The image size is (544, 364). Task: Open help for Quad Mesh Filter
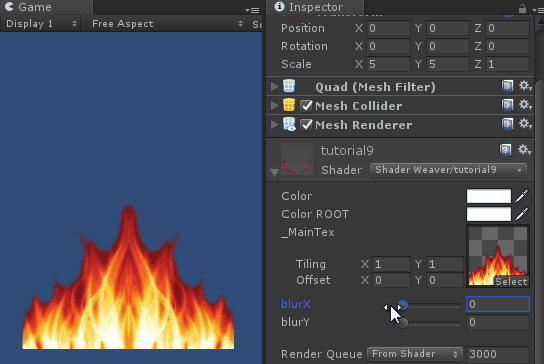507,86
